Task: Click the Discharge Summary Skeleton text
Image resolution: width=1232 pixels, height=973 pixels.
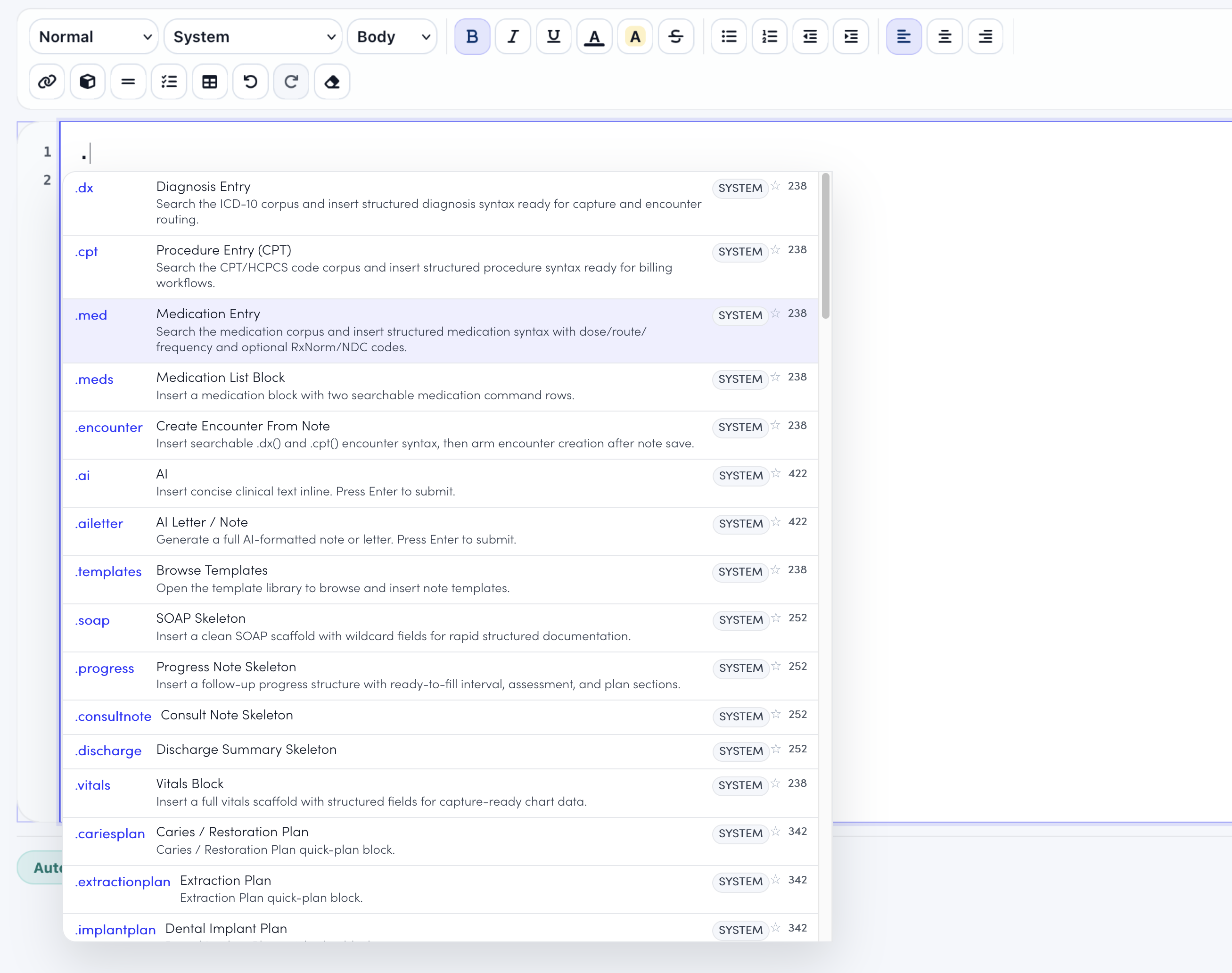Action: (246, 749)
